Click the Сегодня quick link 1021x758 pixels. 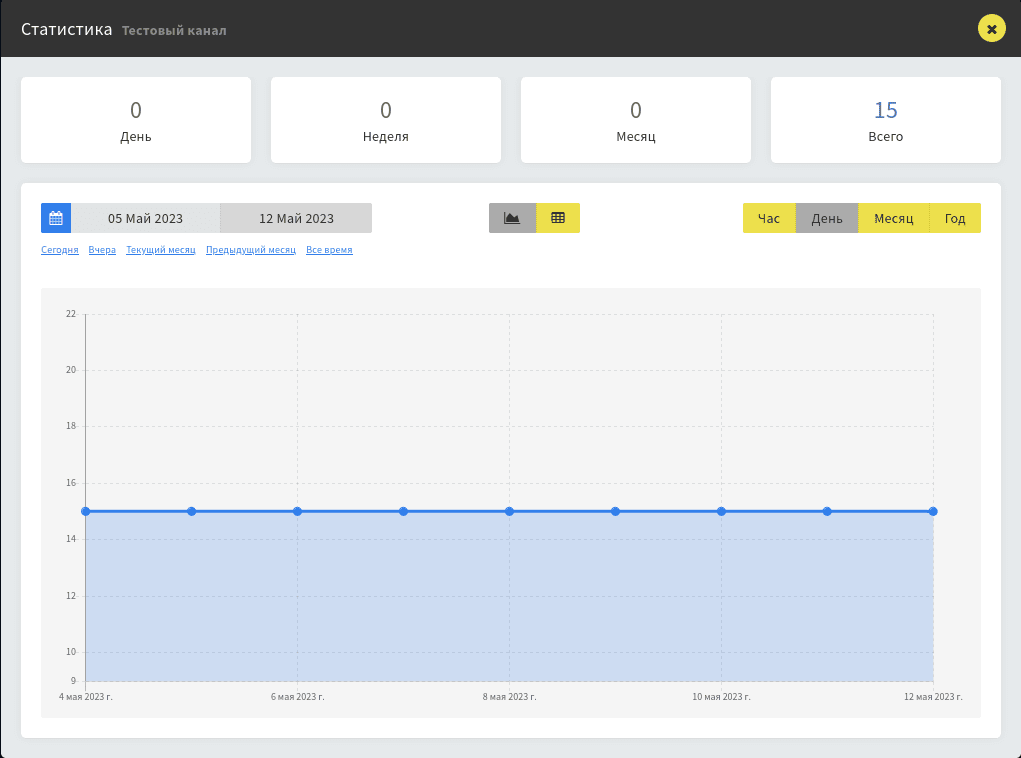coord(60,250)
